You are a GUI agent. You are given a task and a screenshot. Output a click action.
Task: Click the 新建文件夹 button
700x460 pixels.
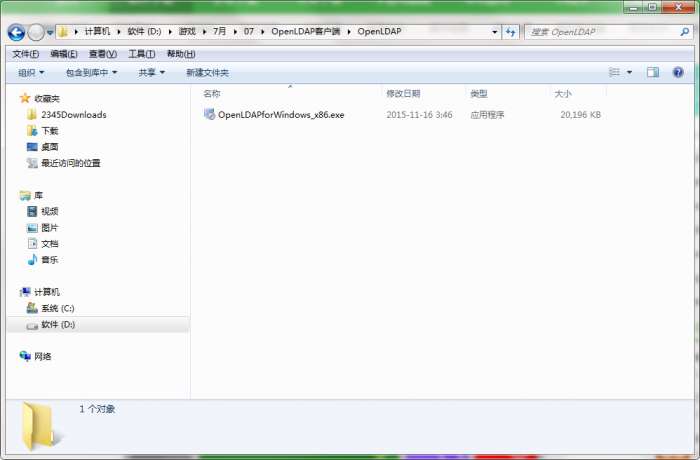point(207,72)
